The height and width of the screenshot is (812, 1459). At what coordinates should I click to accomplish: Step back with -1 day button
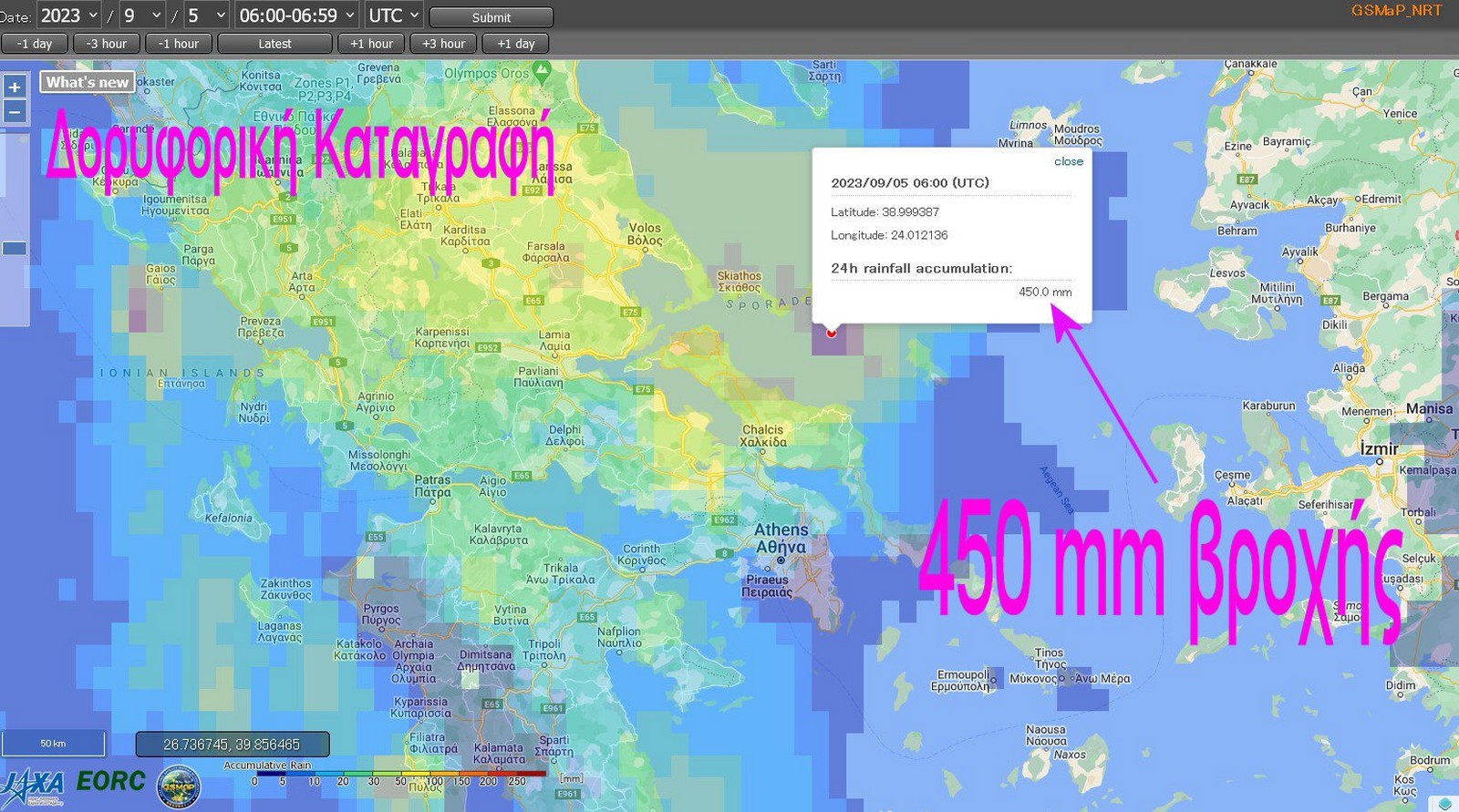[x=35, y=44]
